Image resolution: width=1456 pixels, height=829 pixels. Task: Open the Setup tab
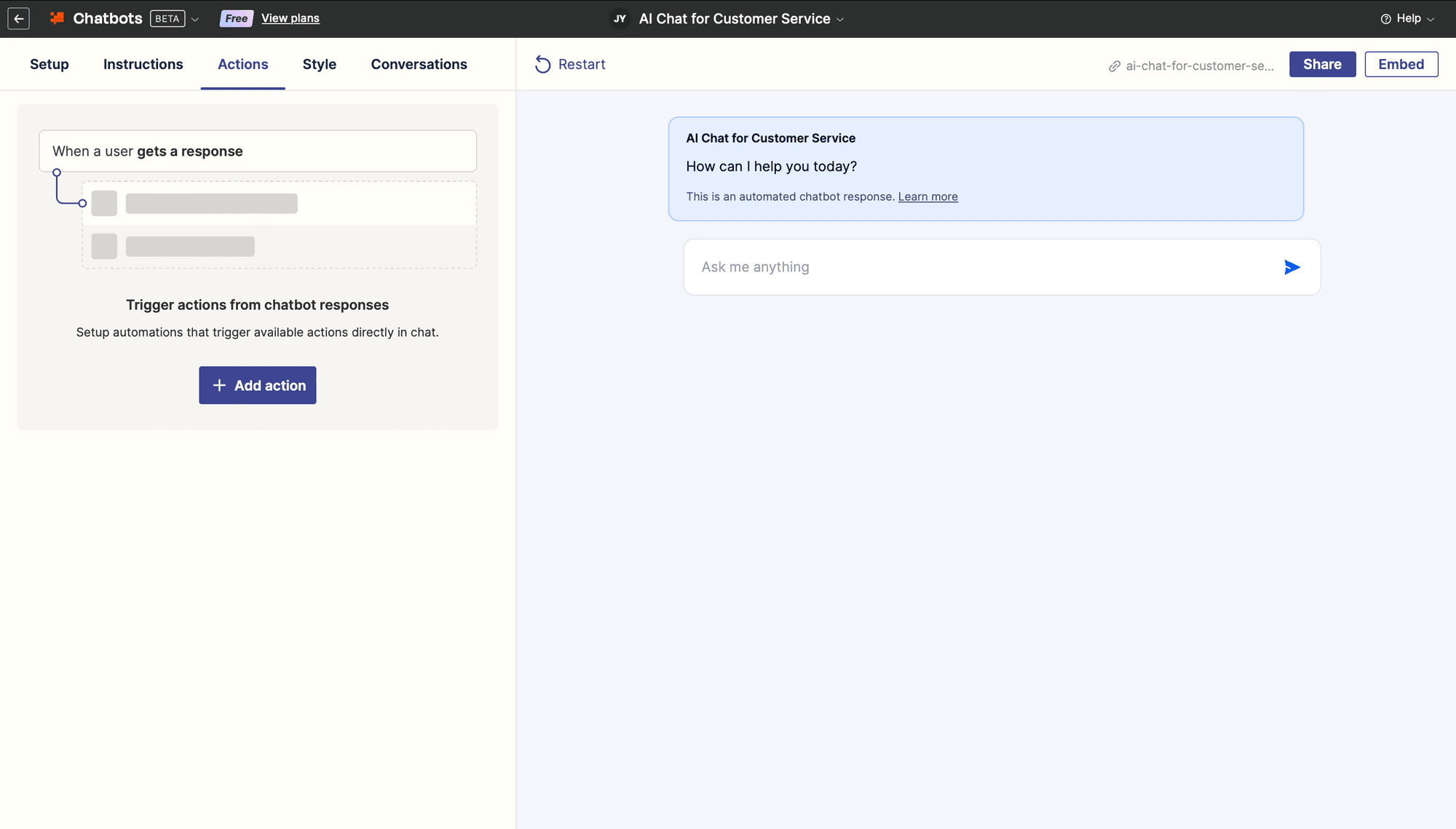click(48, 63)
